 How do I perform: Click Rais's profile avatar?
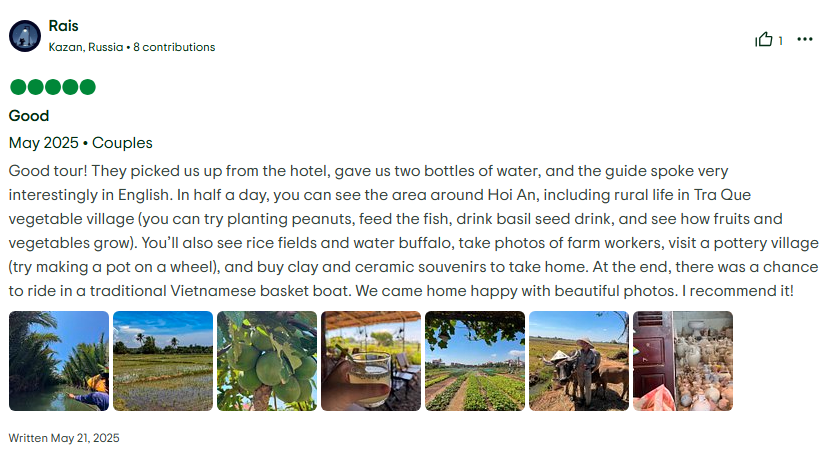(25, 36)
